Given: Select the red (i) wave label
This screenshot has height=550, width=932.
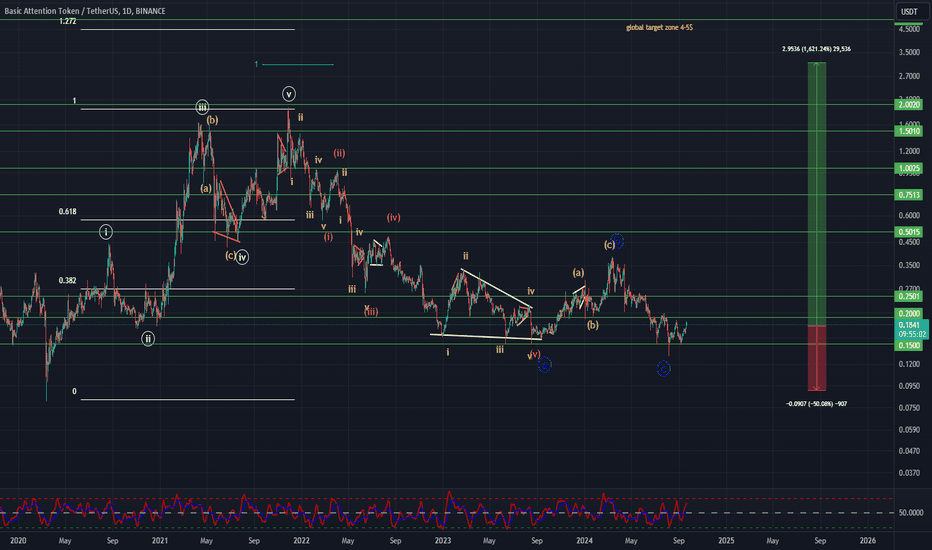Looking at the screenshot, I should [329, 237].
